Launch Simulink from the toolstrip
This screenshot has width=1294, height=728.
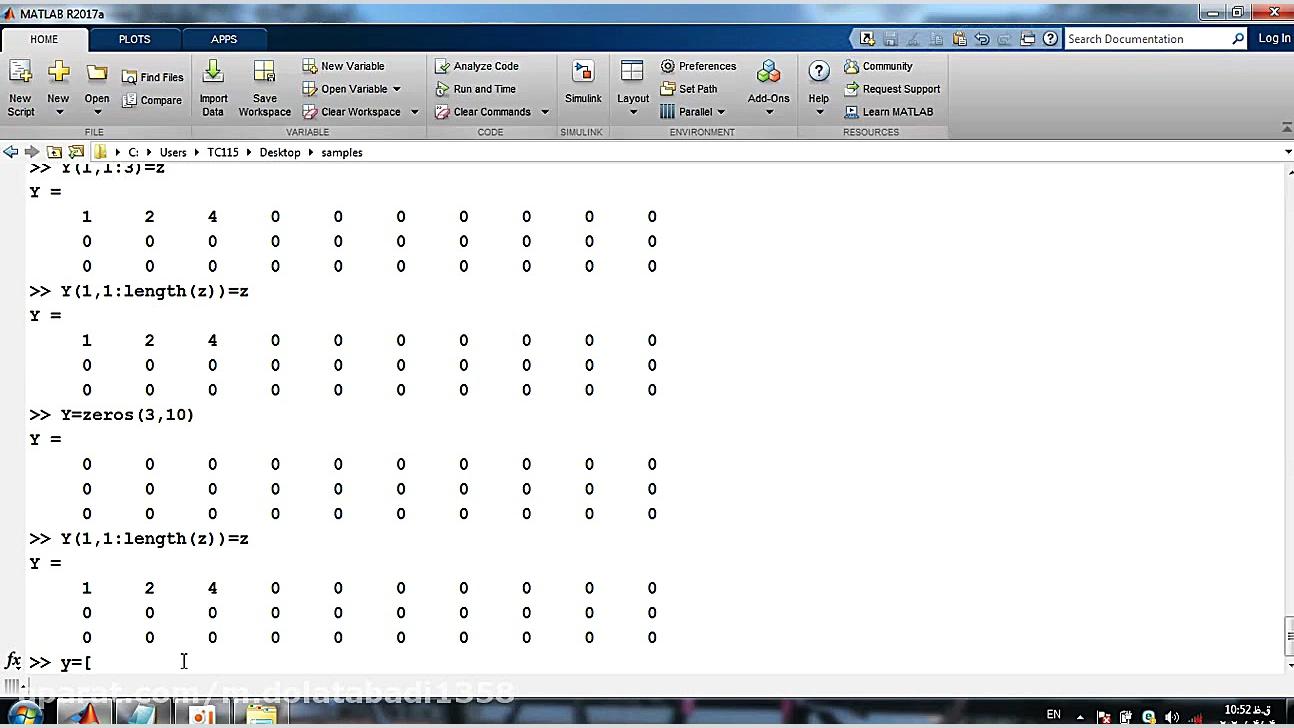click(583, 82)
